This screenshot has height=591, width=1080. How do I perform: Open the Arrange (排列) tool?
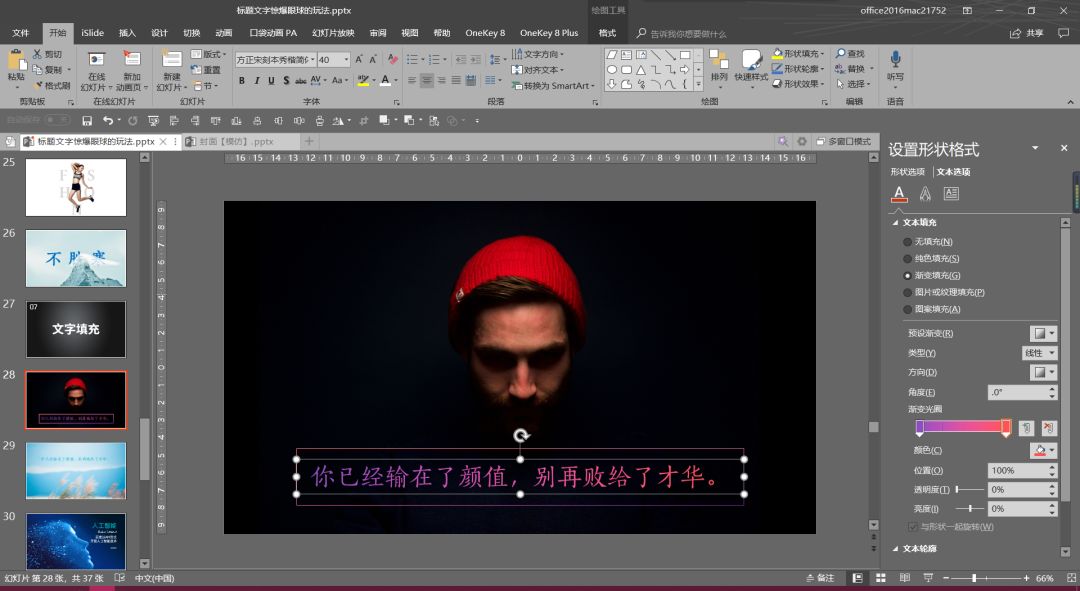(718, 67)
